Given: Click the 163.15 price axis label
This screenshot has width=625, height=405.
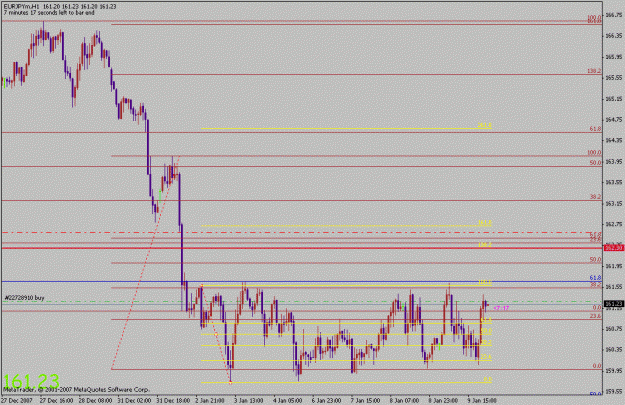Looking at the screenshot, I should (614, 203).
